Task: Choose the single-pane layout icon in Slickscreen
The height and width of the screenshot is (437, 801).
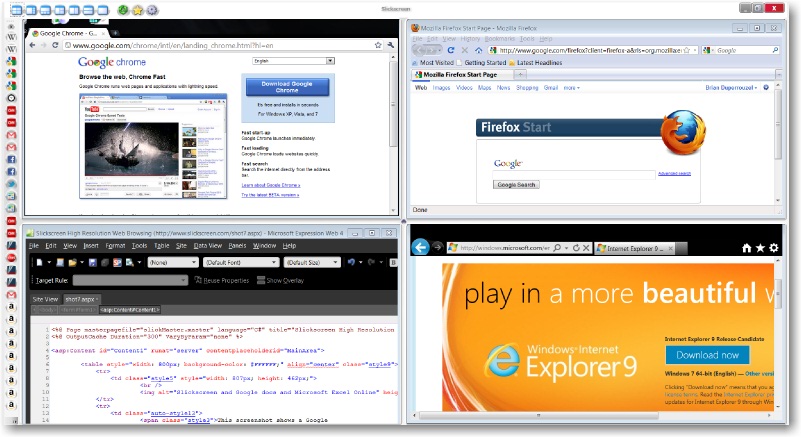Action: click(103, 10)
